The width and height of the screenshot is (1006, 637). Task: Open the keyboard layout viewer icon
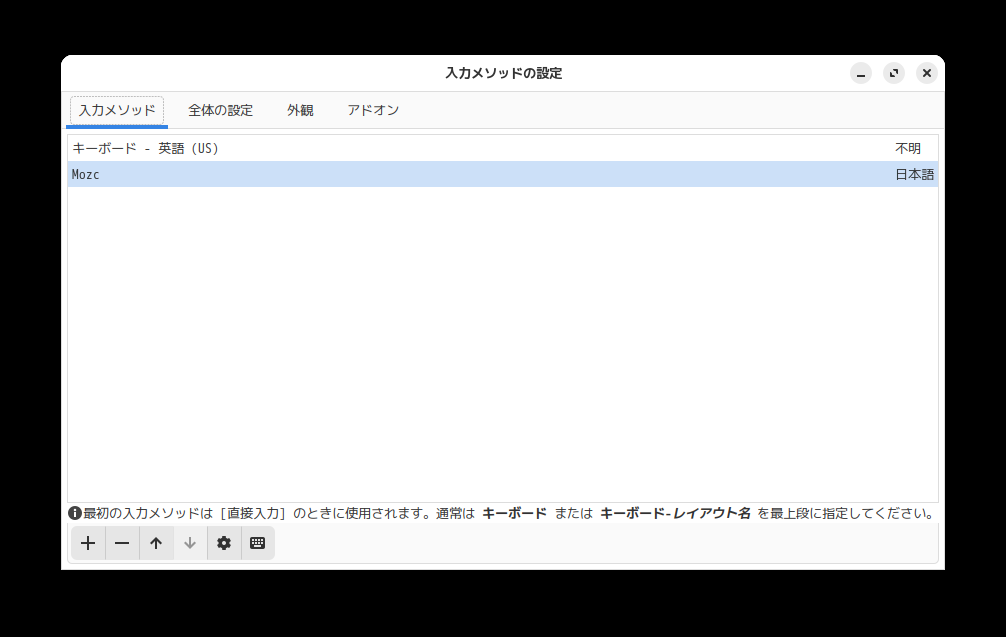pyautogui.click(x=258, y=543)
